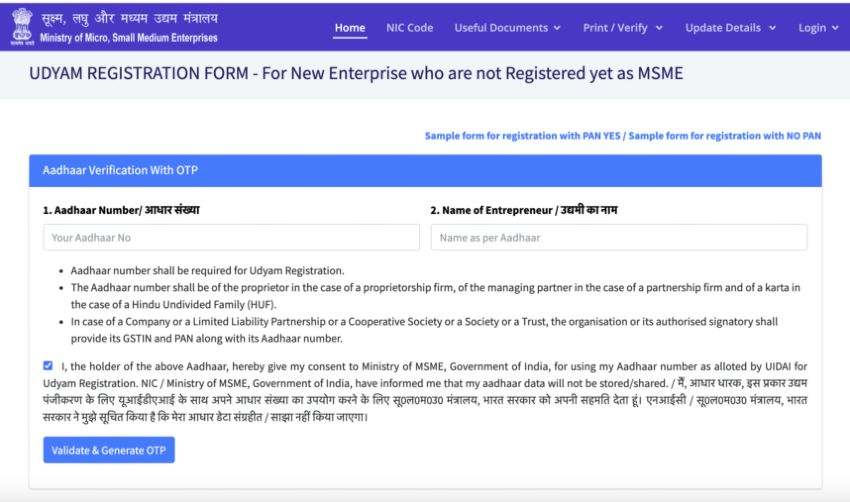Click the national emblem logo icon
This screenshot has height=502, width=850.
click(x=22, y=27)
